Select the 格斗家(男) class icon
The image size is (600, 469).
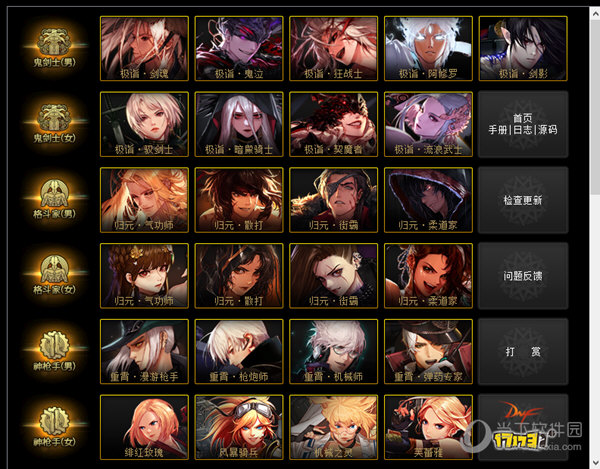[54, 199]
